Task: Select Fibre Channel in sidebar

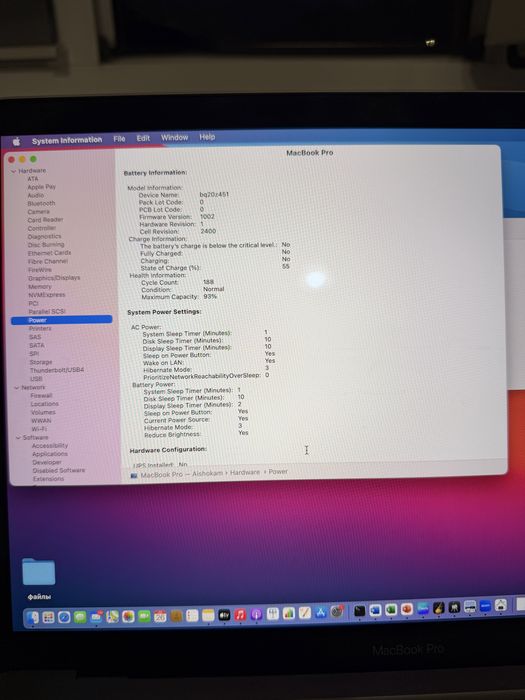Action: (x=48, y=262)
